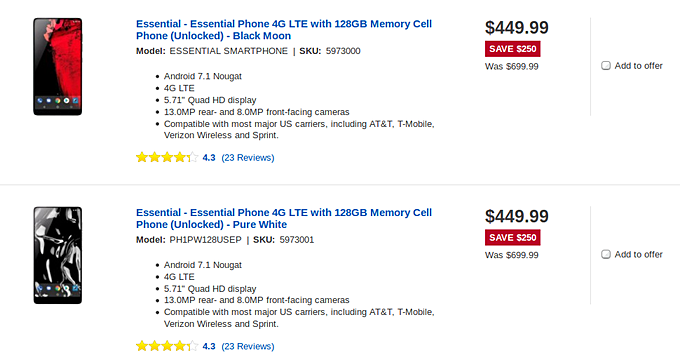Screen dimensions: 680x362
Task: Click the SKU 5973000 text
Action: coord(330,51)
